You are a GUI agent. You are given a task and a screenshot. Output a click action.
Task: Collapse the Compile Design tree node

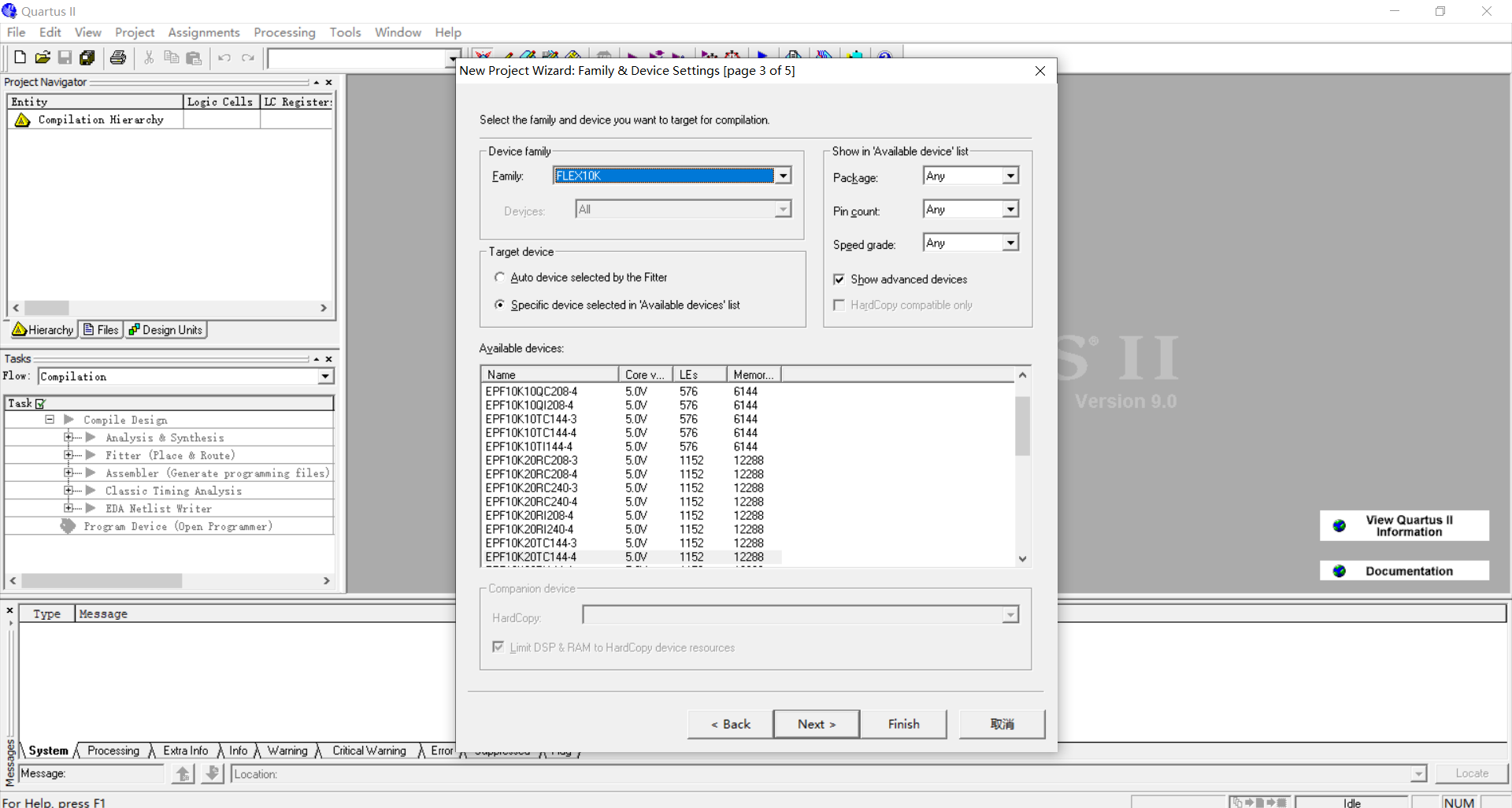[x=50, y=420]
